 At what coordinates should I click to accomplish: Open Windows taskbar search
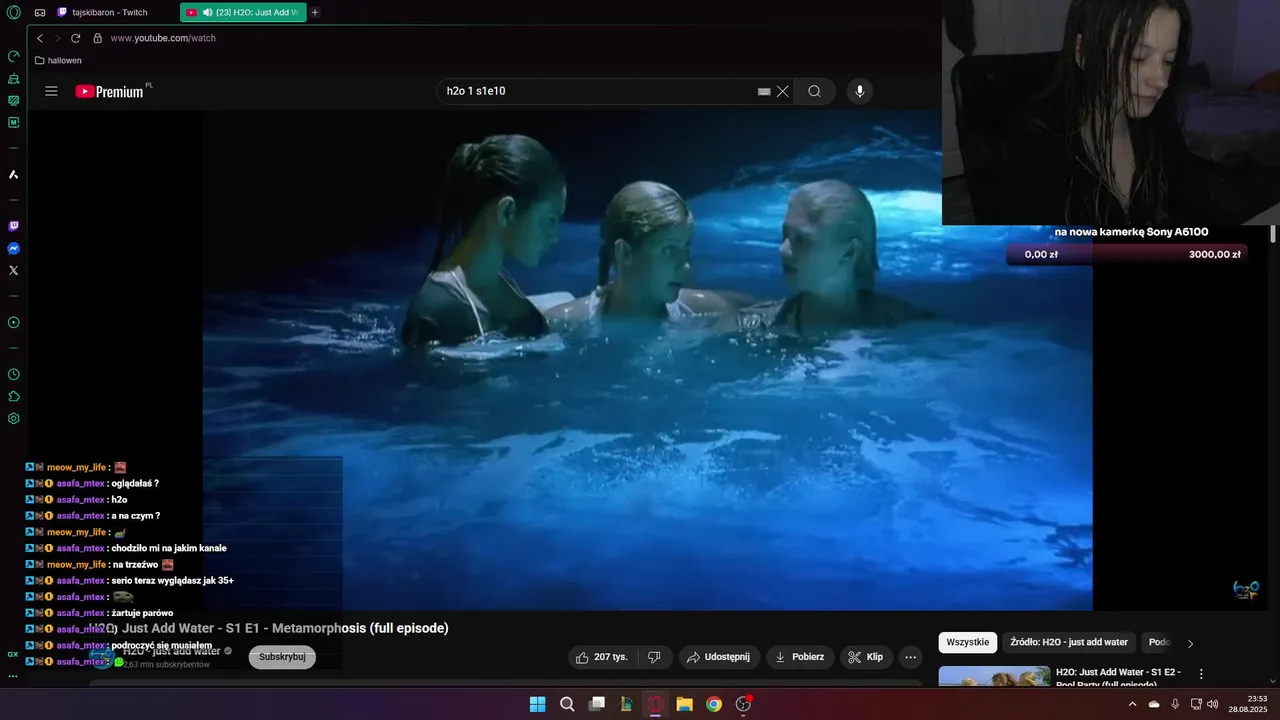coord(567,704)
